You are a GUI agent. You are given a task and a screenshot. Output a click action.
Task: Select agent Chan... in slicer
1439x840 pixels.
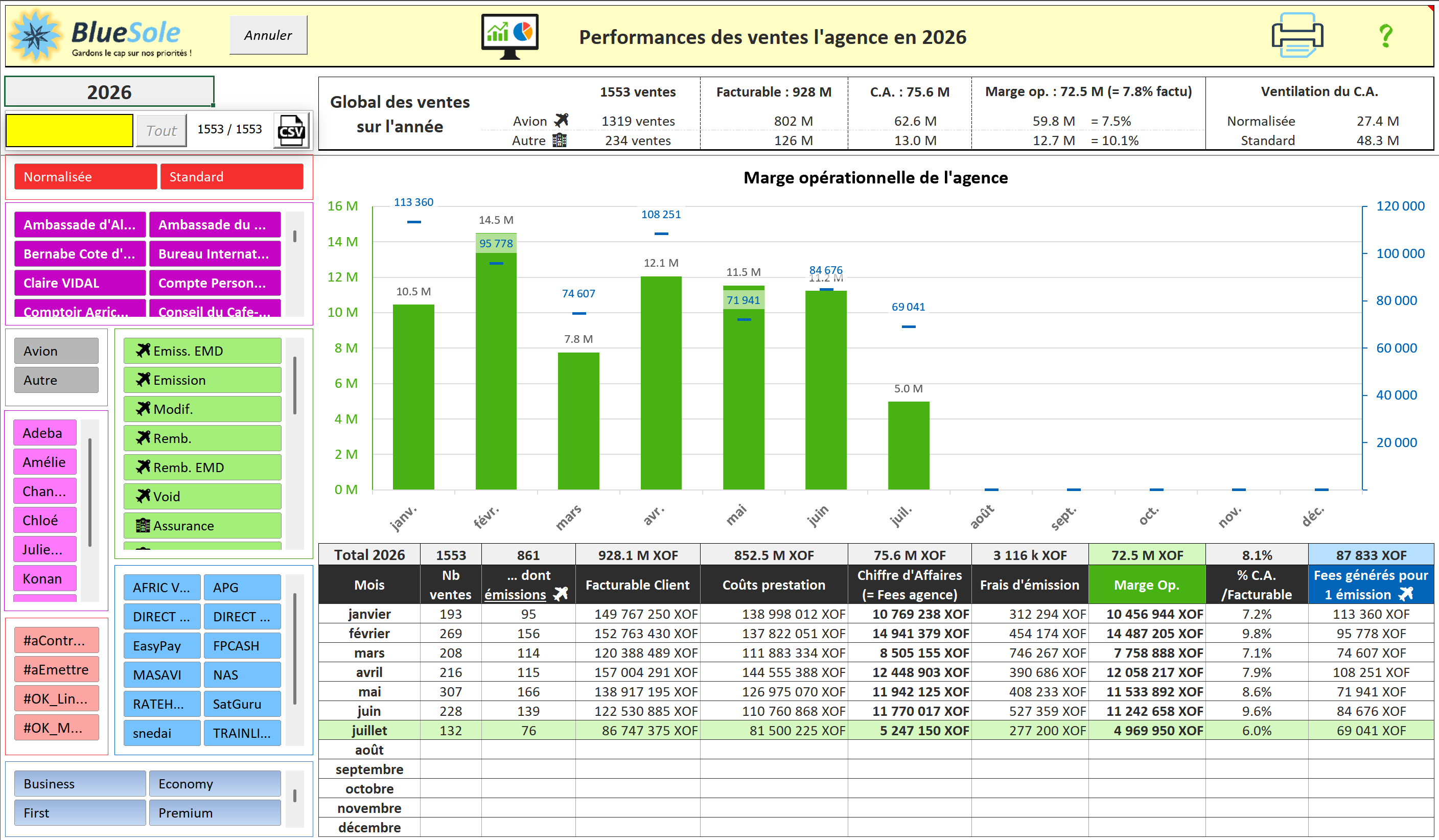[x=45, y=492]
